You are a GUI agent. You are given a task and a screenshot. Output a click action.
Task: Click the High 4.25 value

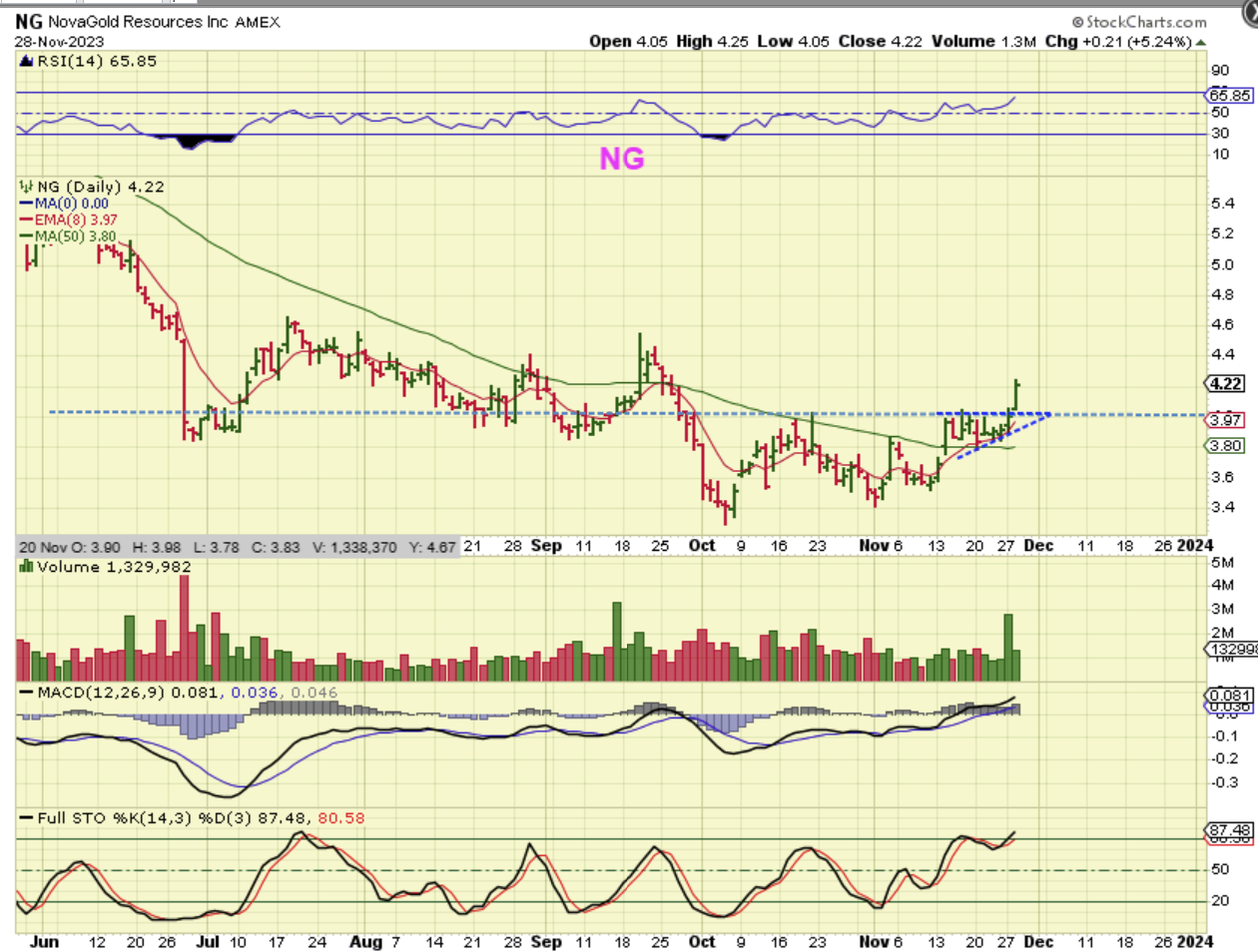click(x=712, y=41)
